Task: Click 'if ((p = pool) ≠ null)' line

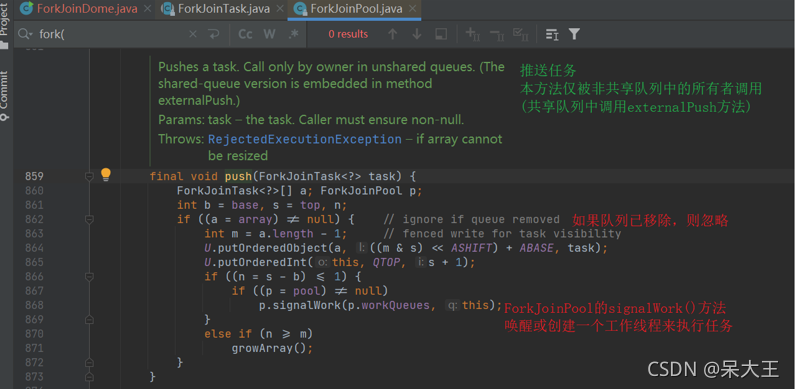Action: point(310,291)
